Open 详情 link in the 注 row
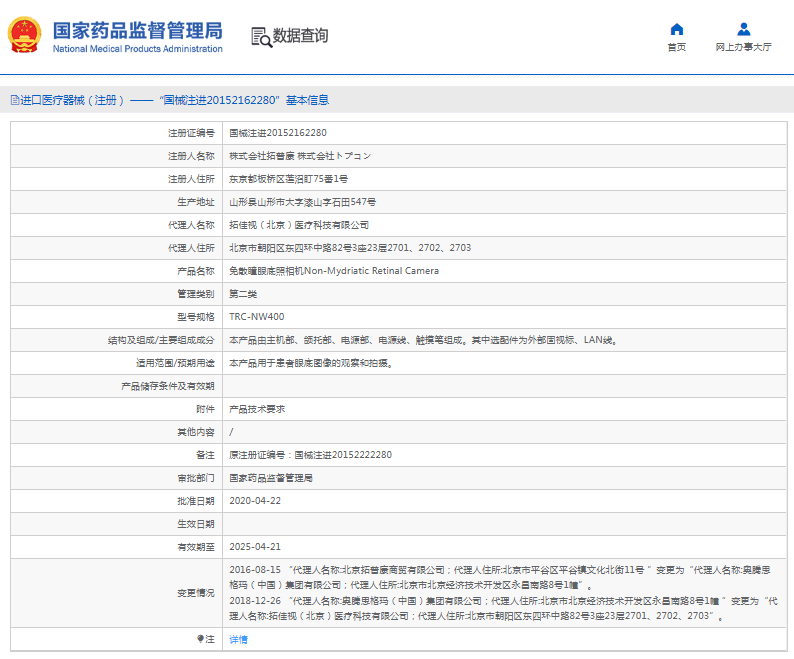794x659 pixels. click(x=239, y=639)
